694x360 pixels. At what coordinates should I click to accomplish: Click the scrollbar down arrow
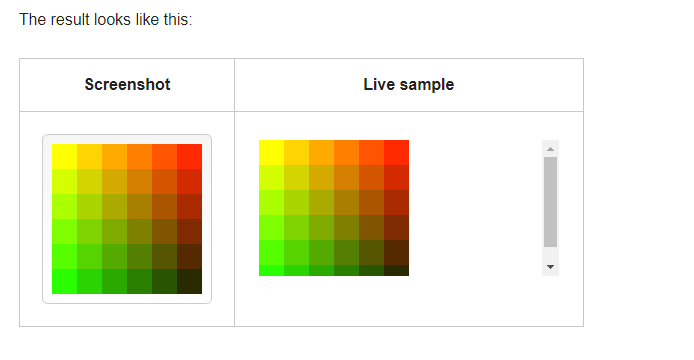550,267
